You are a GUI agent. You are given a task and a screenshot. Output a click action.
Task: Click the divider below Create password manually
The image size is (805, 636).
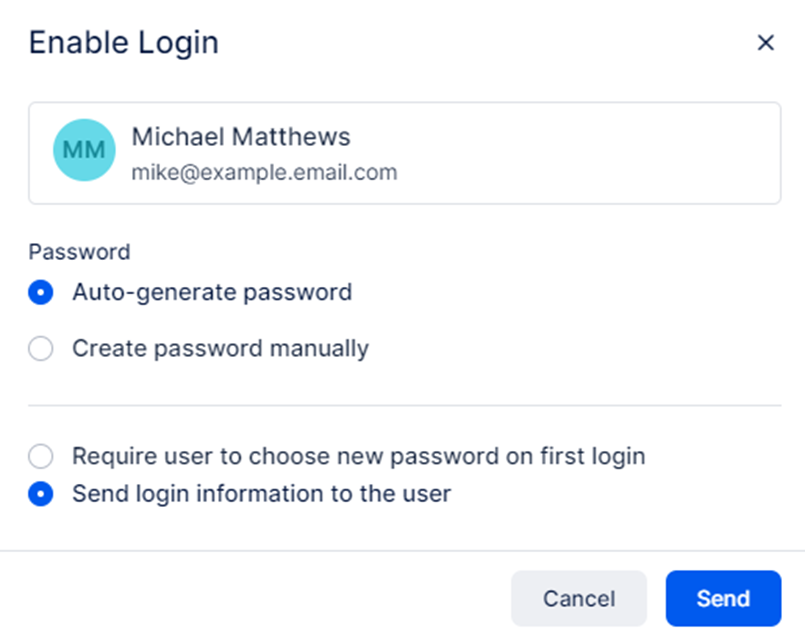click(x=404, y=406)
